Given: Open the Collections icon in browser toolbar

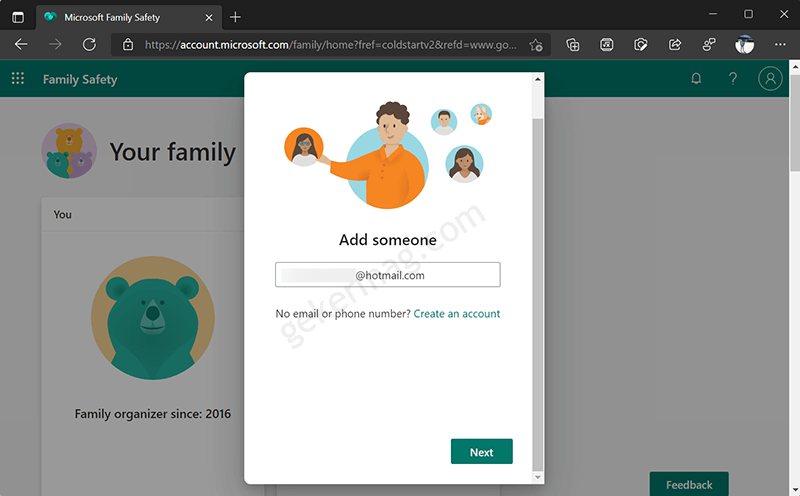Looking at the screenshot, I should [572, 45].
